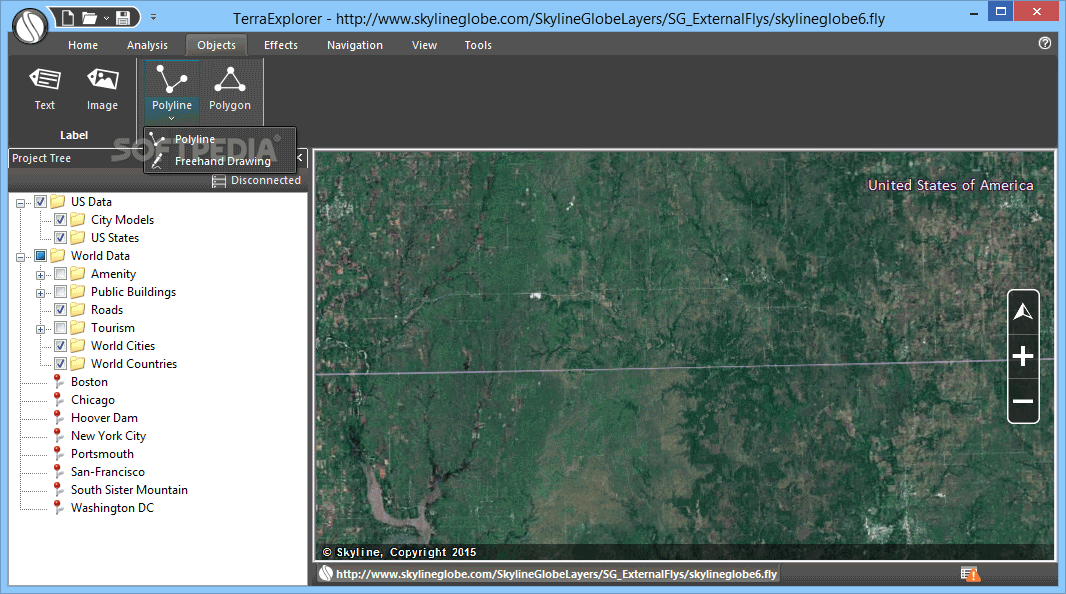Click the Hoover Dam location pin icon
The width and height of the screenshot is (1066, 594).
58,418
